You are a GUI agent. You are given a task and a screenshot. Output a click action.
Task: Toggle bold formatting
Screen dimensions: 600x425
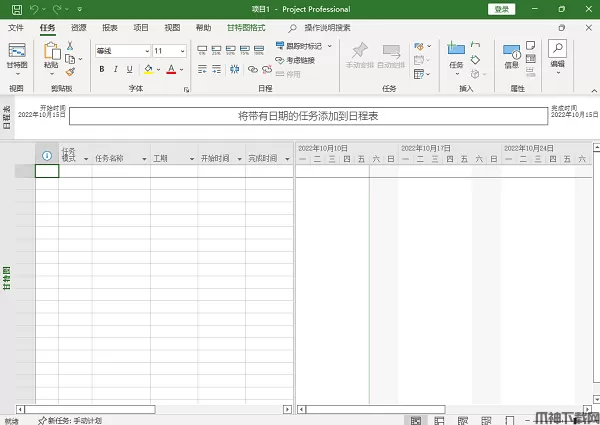[x=102, y=69]
